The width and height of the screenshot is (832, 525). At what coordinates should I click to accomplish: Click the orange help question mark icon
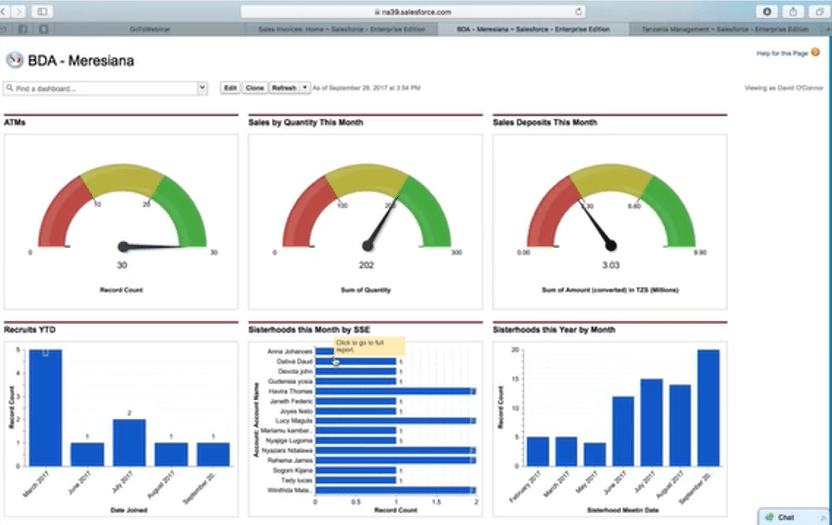point(816,52)
